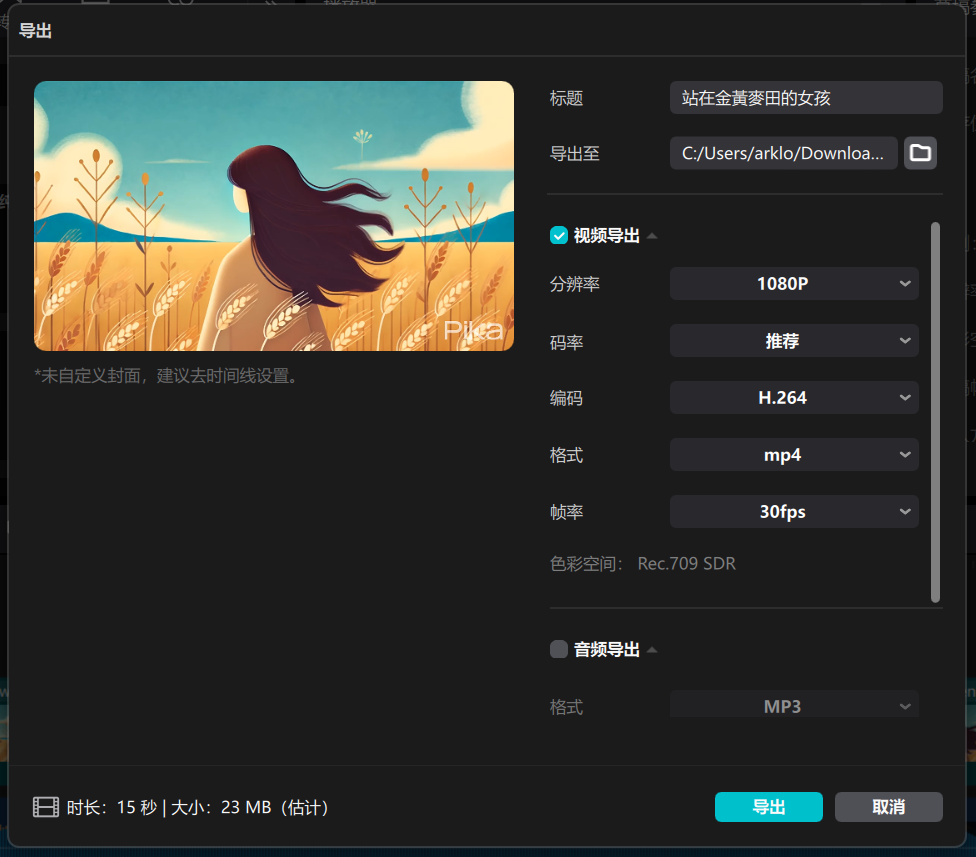Click the settings panel vertical scrollbar
Viewport: 976px width, 857px height.
tap(935, 412)
